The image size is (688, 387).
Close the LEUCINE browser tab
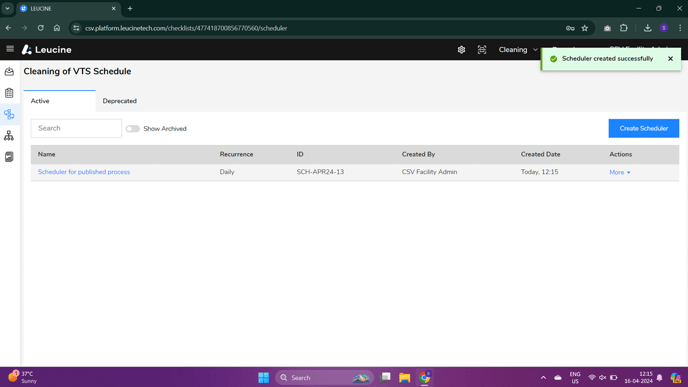click(113, 8)
